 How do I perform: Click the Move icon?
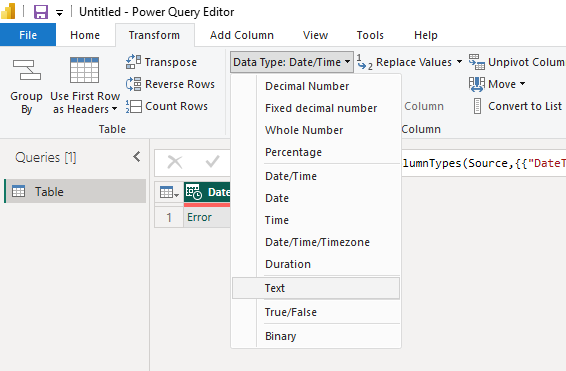[476, 84]
